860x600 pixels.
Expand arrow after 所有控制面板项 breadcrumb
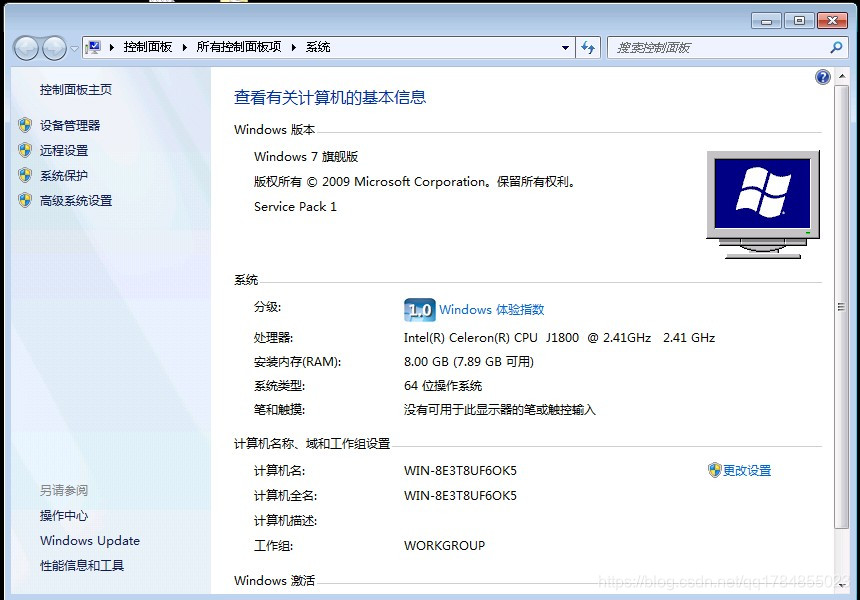(x=294, y=48)
